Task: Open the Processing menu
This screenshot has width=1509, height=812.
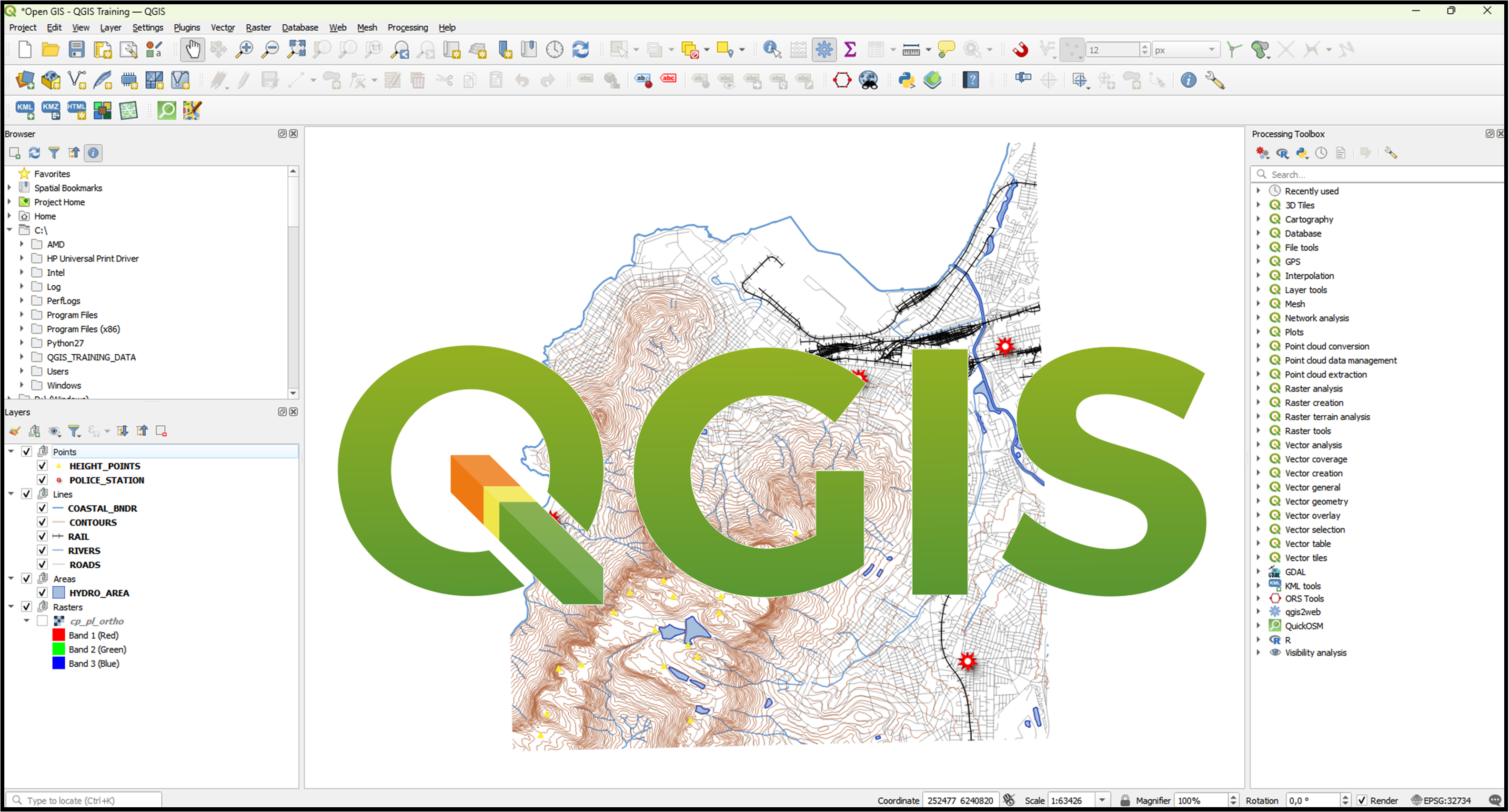Action: tap(407, 28)
